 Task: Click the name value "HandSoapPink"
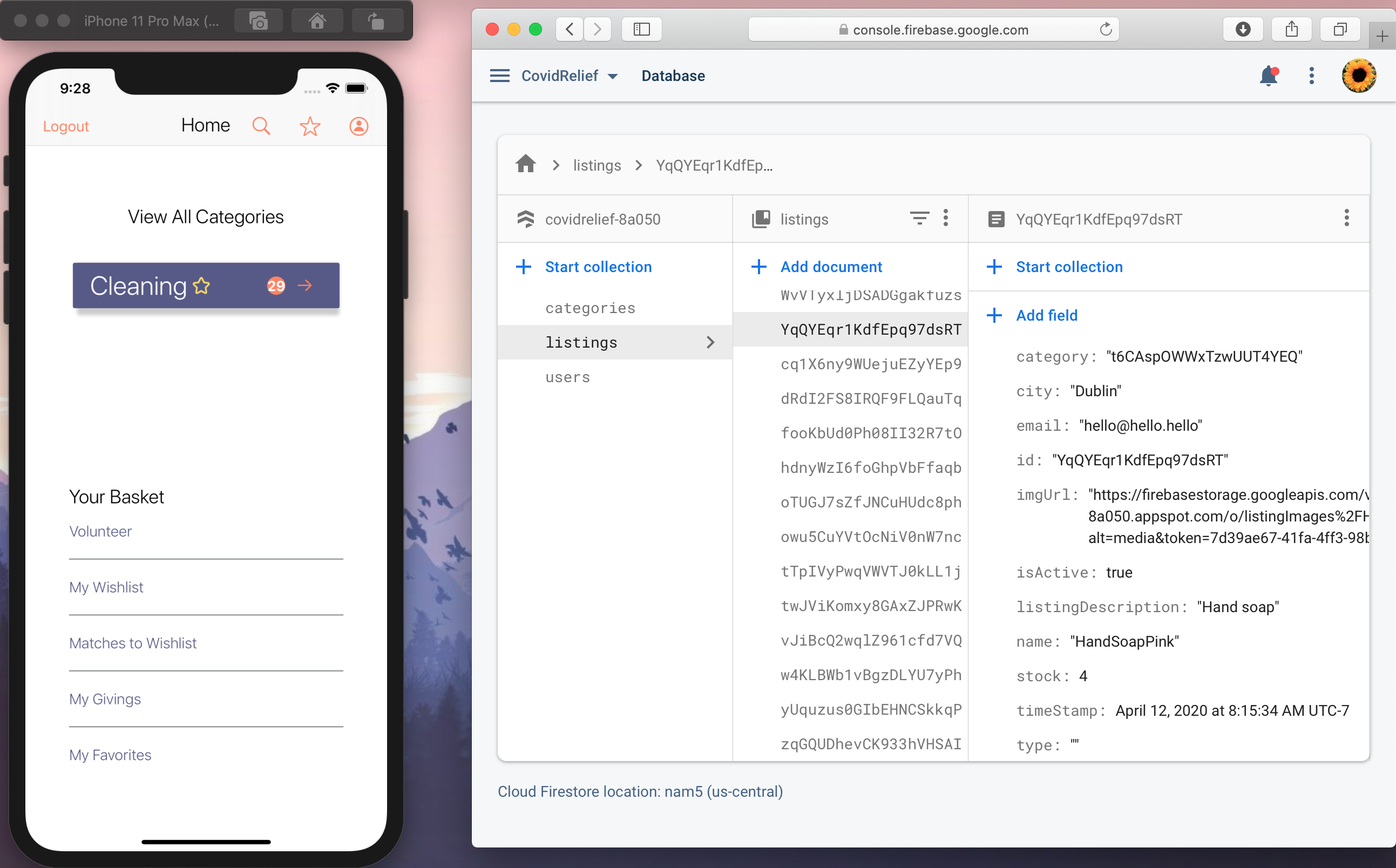coord(1124,641)
